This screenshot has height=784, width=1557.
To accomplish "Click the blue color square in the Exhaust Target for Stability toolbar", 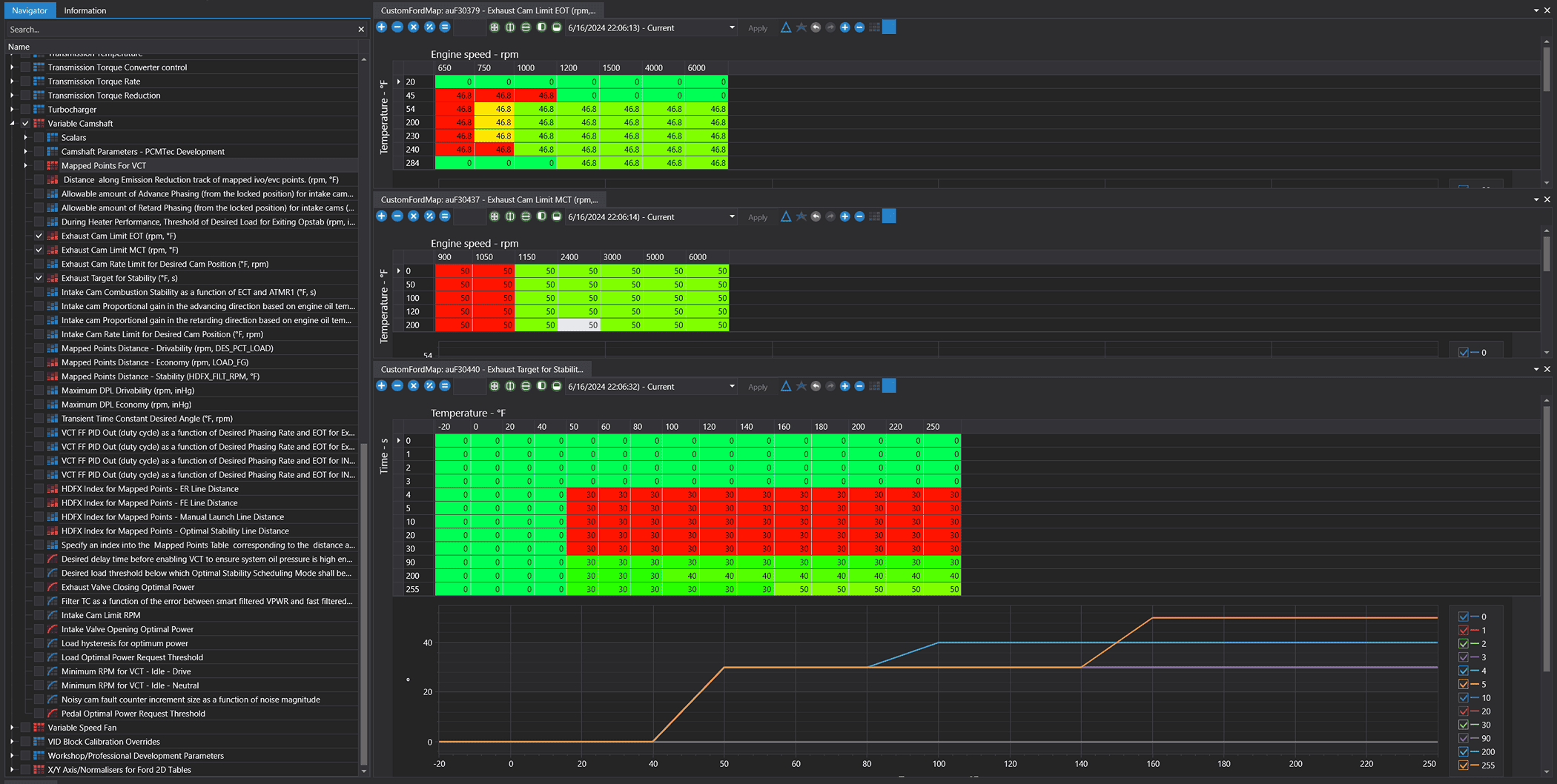I will [x=889, y=386].
